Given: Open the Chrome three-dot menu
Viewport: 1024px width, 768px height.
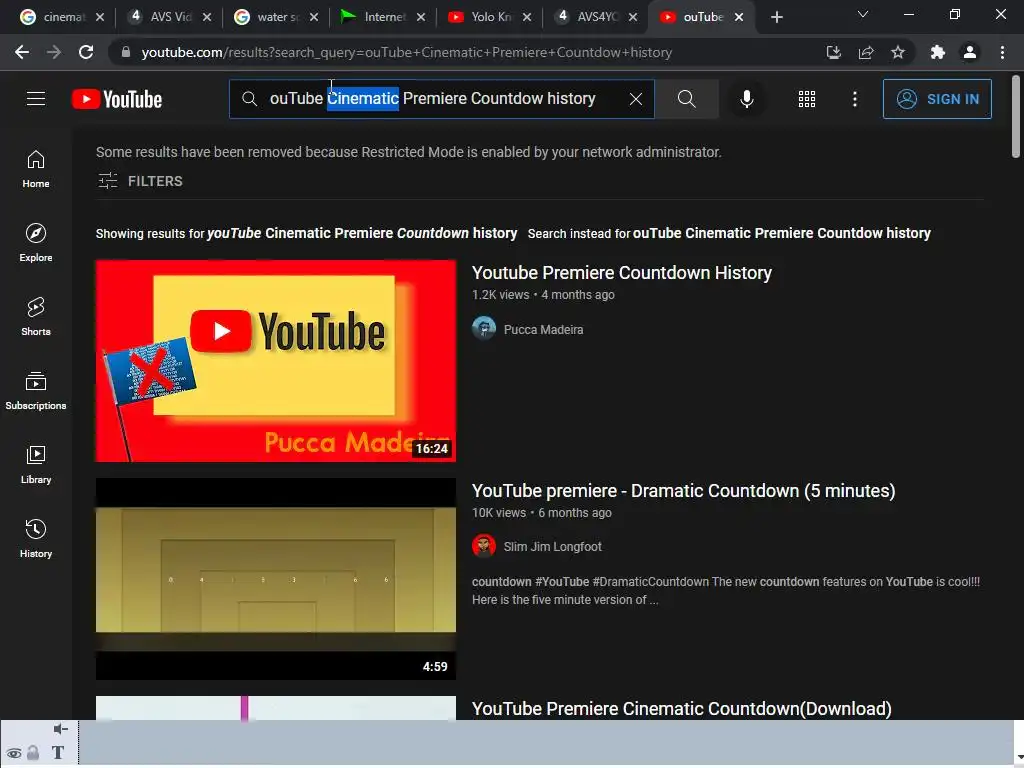Looking at the screenshot, I should point(1002,52).
